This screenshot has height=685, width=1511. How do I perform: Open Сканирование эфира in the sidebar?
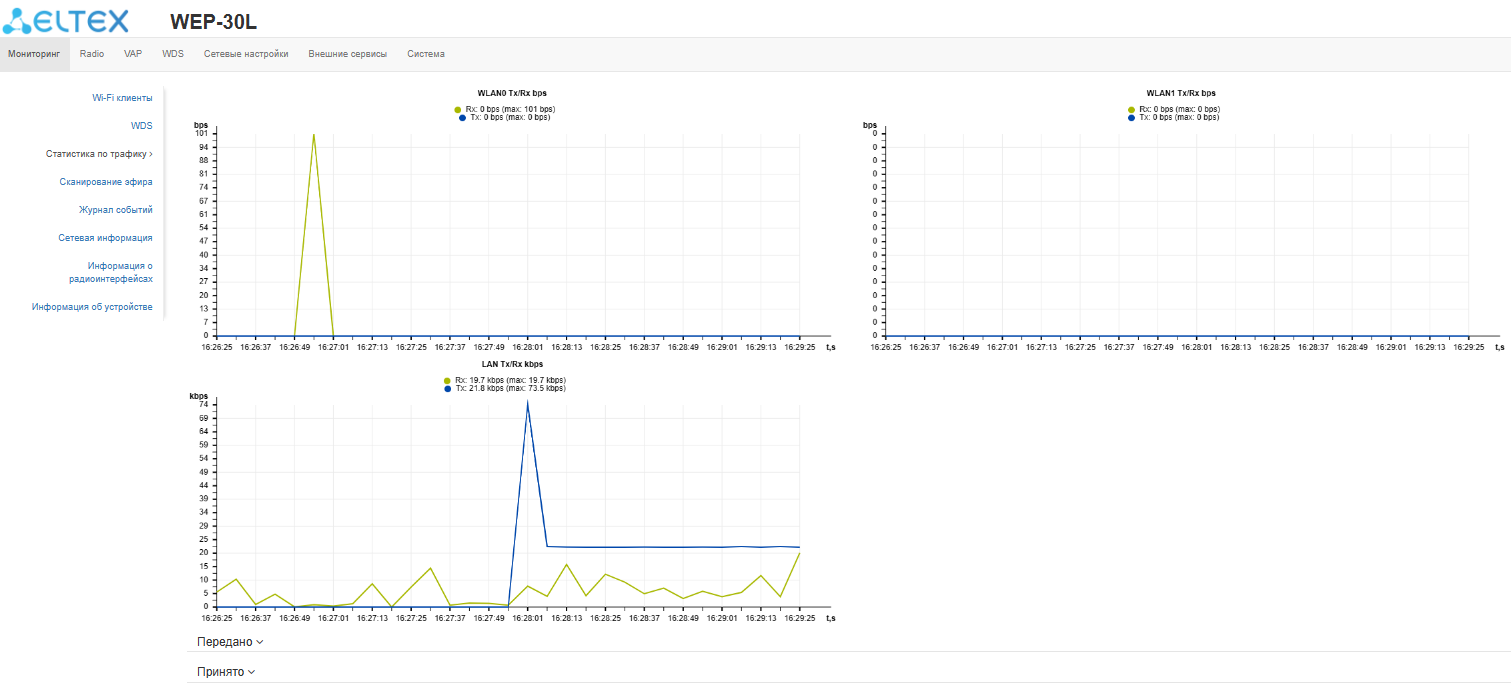click(x=106, y=182)
